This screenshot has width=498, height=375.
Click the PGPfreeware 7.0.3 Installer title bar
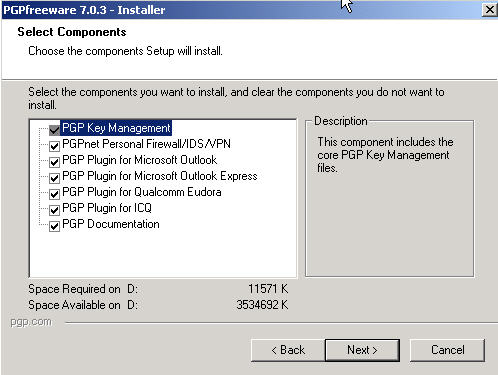(x=242, y=10)
